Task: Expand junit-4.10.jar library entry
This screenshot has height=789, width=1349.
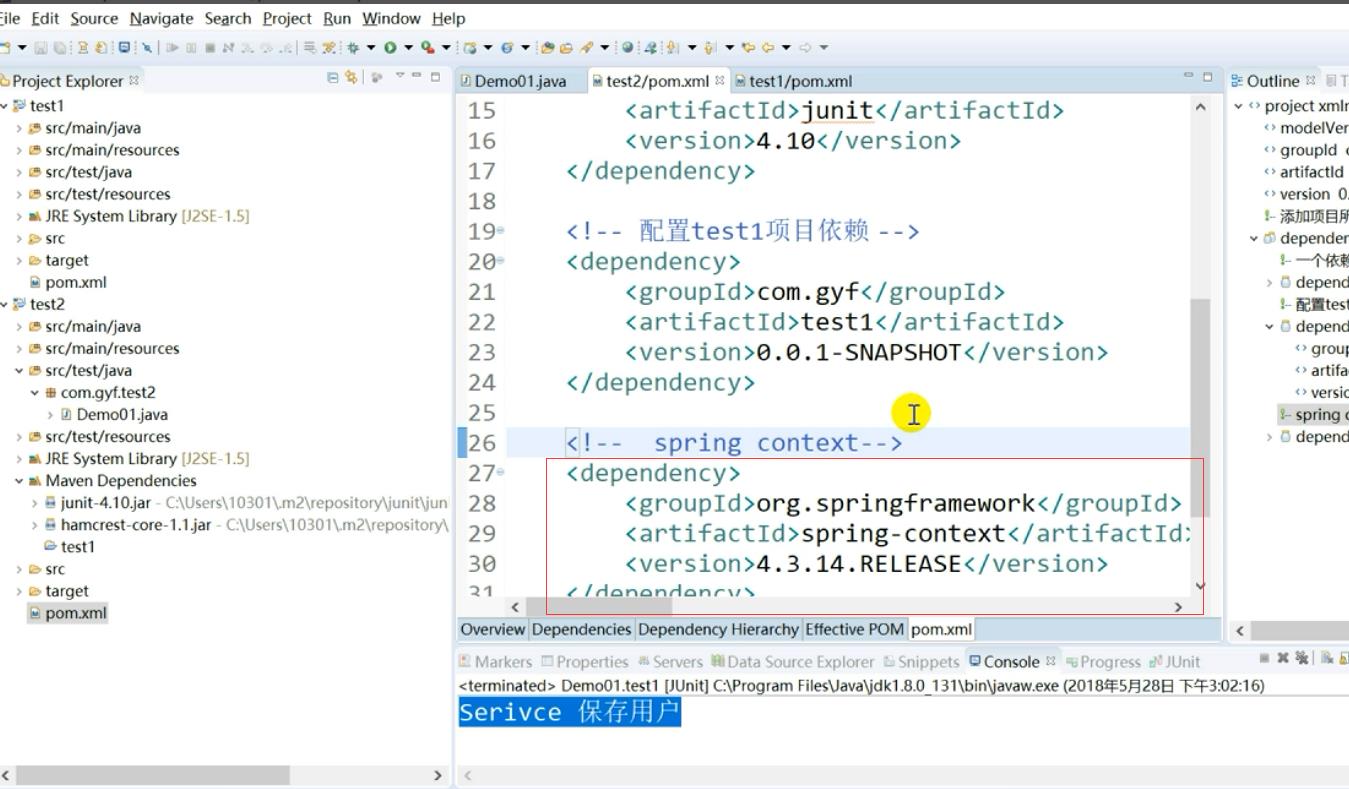Action: click(x=35, y=503)
